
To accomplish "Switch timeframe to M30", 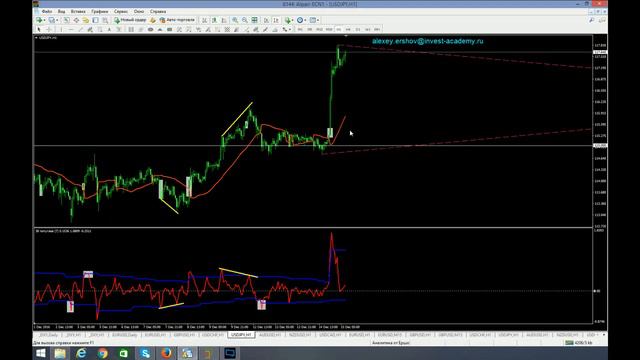I will tap(329, 29).
